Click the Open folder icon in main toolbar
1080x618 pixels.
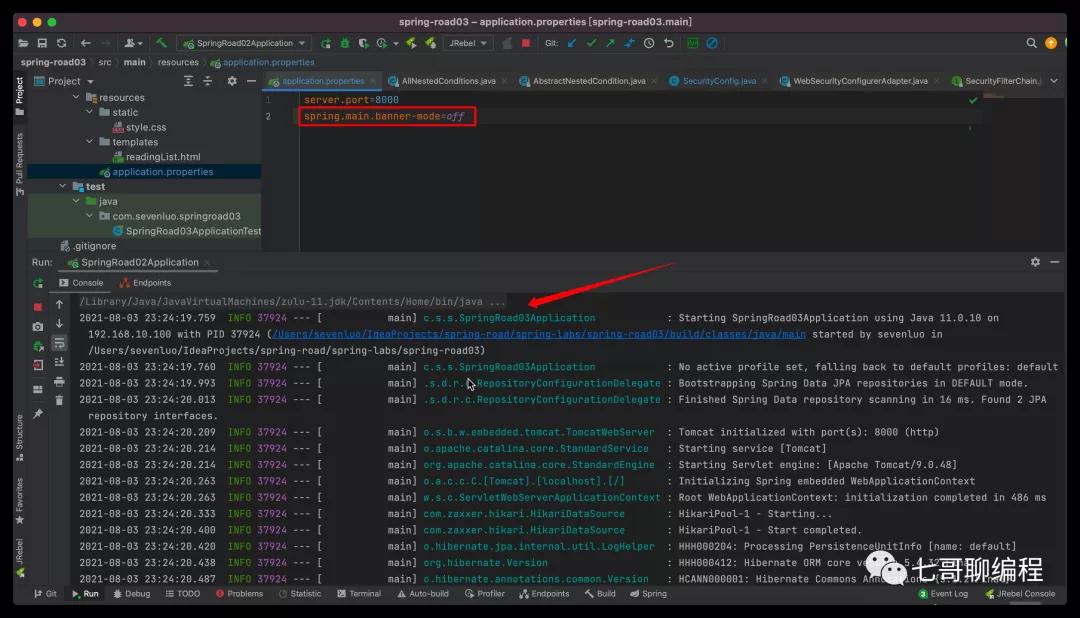[x=23, y=43]
